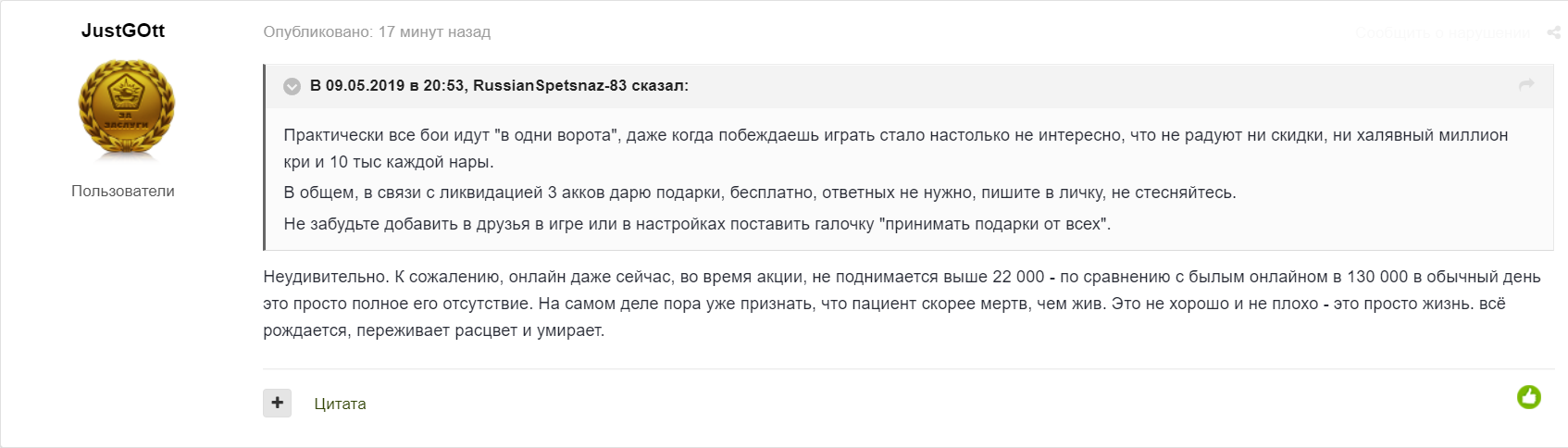The height and width of the screenshot is (448, 1568).
Task: Click the quoted line starting with В общем
Action: pos(759,193)
